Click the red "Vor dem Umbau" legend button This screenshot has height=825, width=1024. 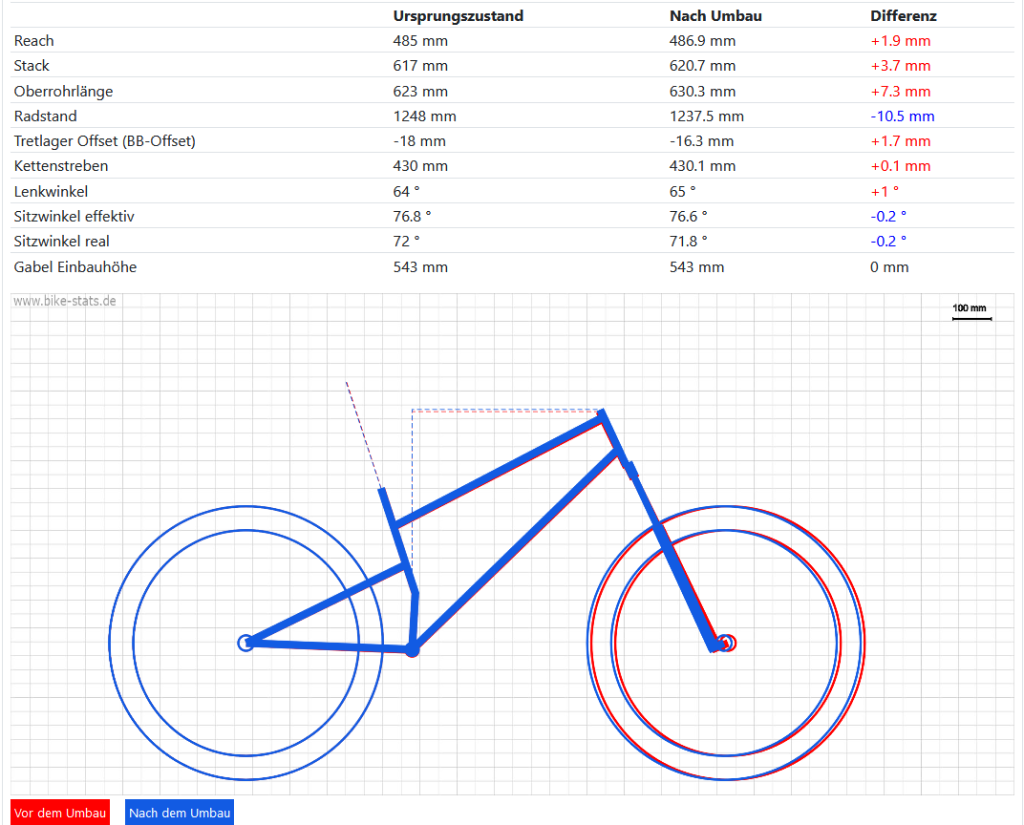coord(60,813)
